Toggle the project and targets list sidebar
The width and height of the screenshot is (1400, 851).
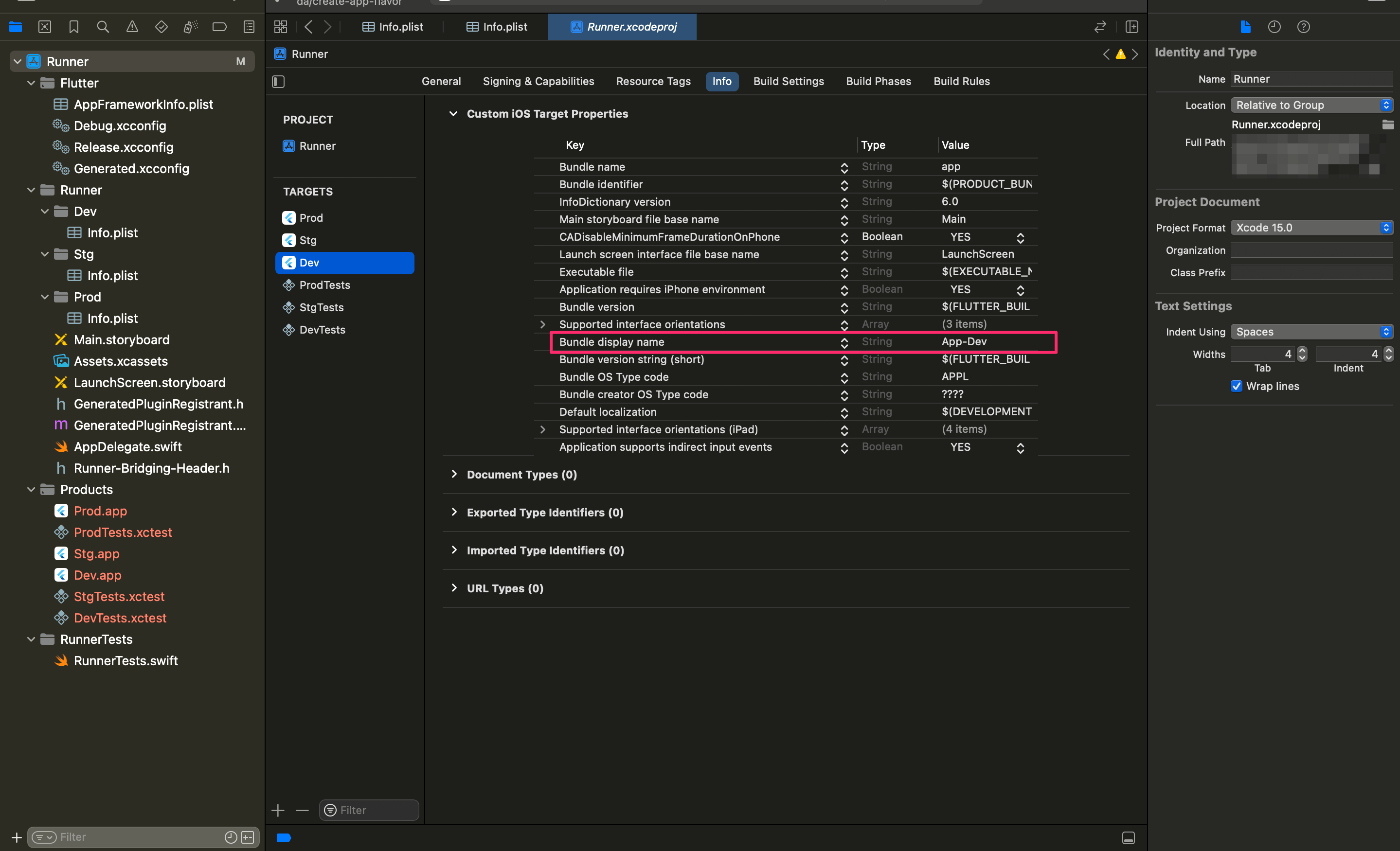[279, 81]
